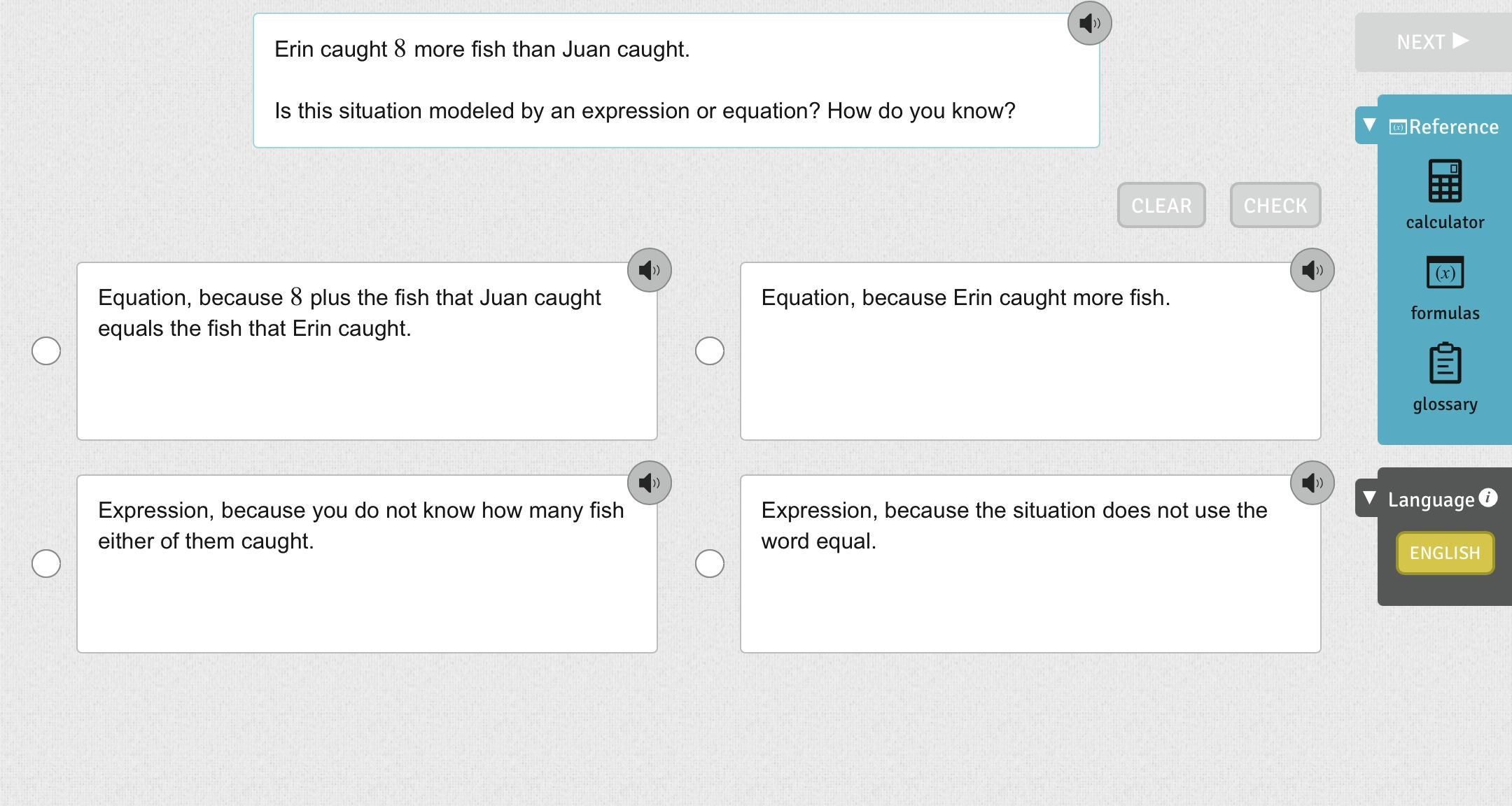
Task: Play audio for the question prompt
Action: coord(1089,24)
